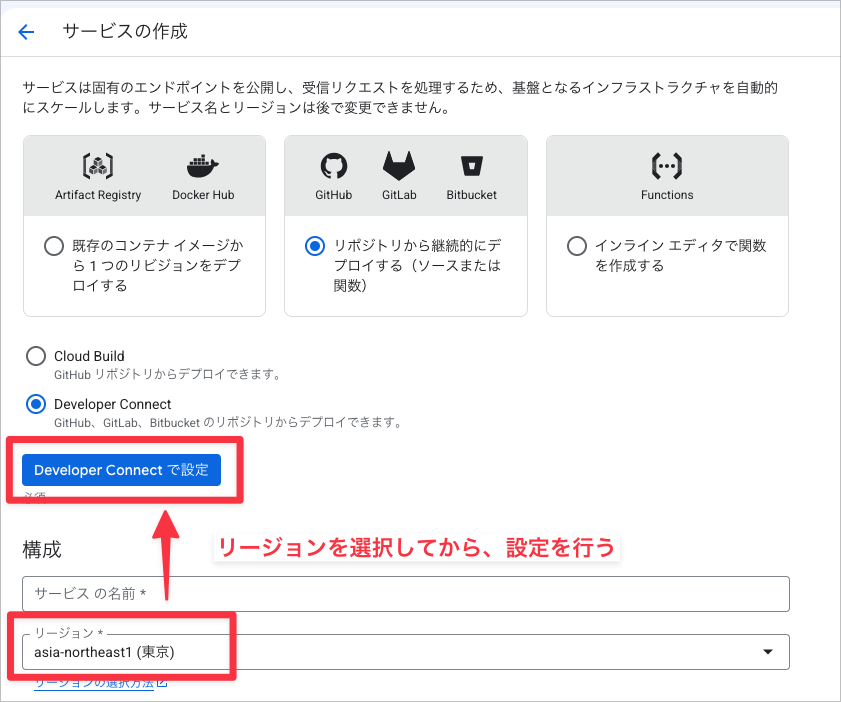Select inline editor function creation radio
841x702 pixels.
(577, 246)
